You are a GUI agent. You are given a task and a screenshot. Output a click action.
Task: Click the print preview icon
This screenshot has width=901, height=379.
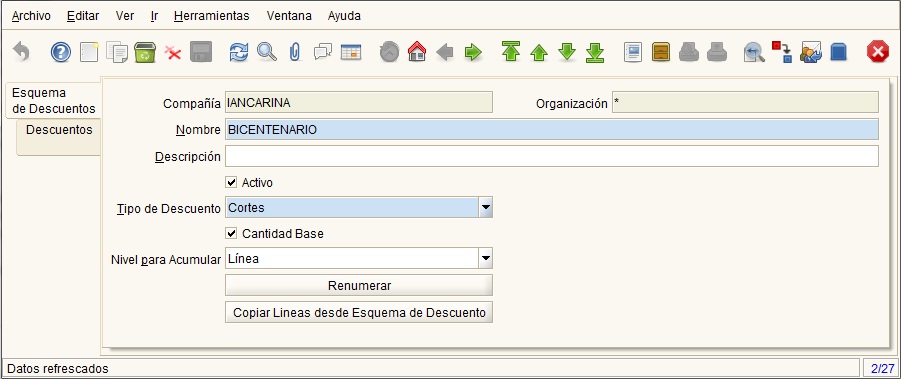pyautogui.click(x=689, y=52)
